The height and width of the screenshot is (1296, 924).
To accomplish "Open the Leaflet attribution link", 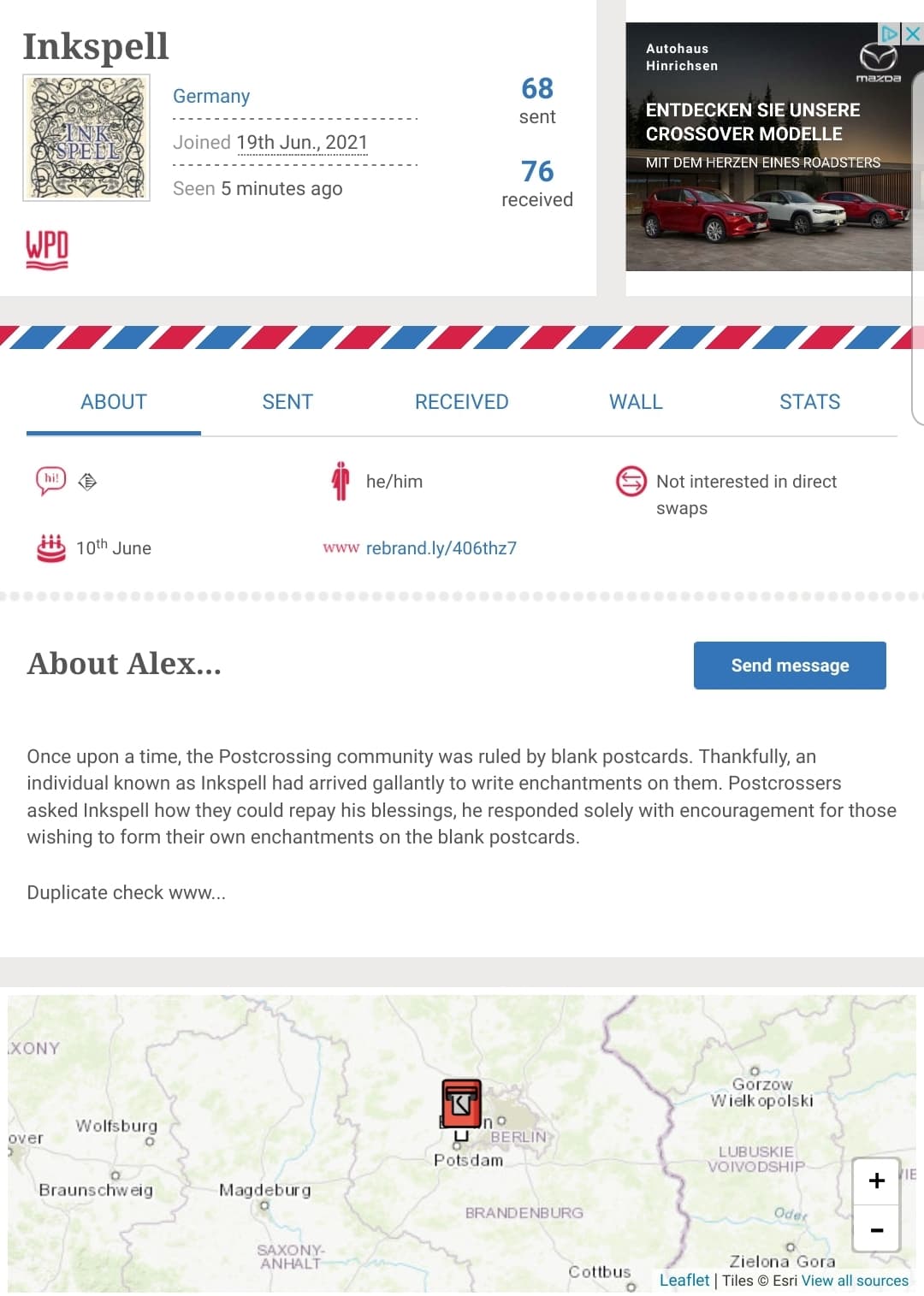I will coord(684,1280).
